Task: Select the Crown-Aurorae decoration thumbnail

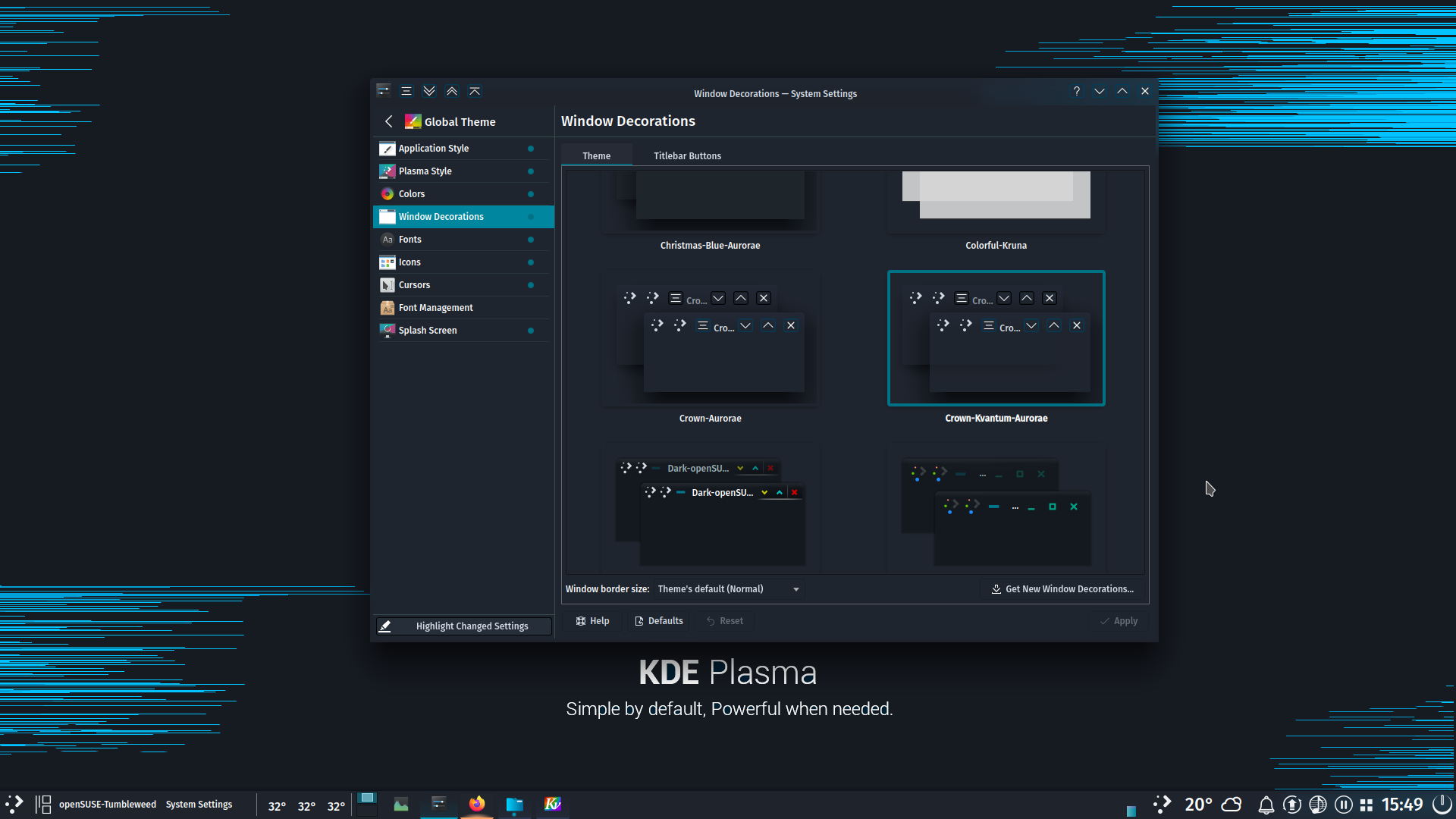Action: pyautogui.click(x=710, y=338)
